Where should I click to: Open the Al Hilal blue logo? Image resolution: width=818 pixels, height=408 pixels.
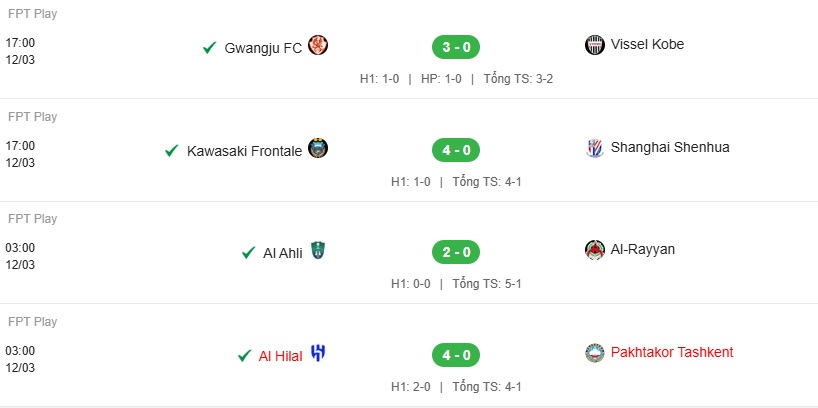[x=318, y=353]
